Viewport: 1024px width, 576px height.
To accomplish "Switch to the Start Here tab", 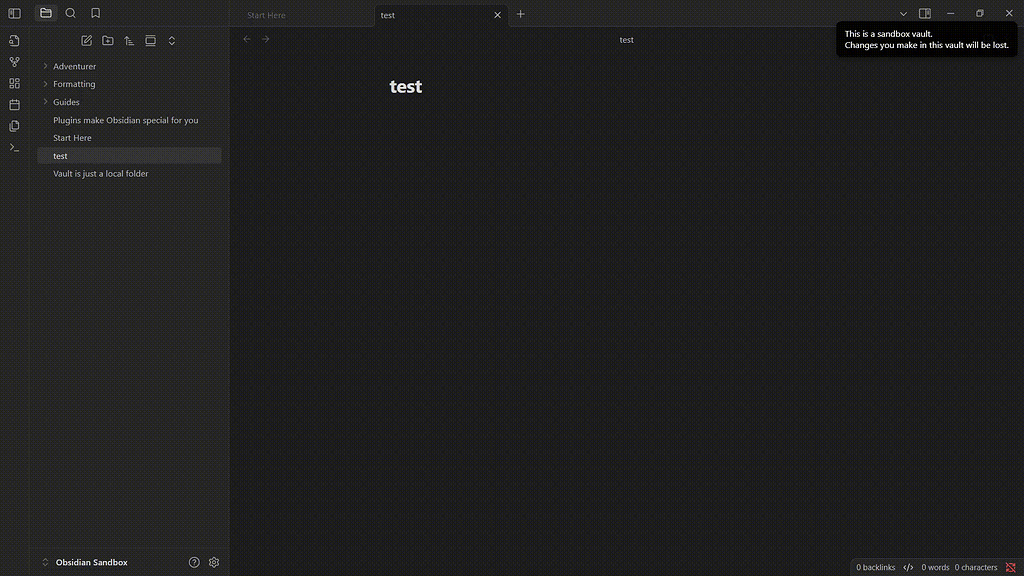I will [x=266, y=15].
